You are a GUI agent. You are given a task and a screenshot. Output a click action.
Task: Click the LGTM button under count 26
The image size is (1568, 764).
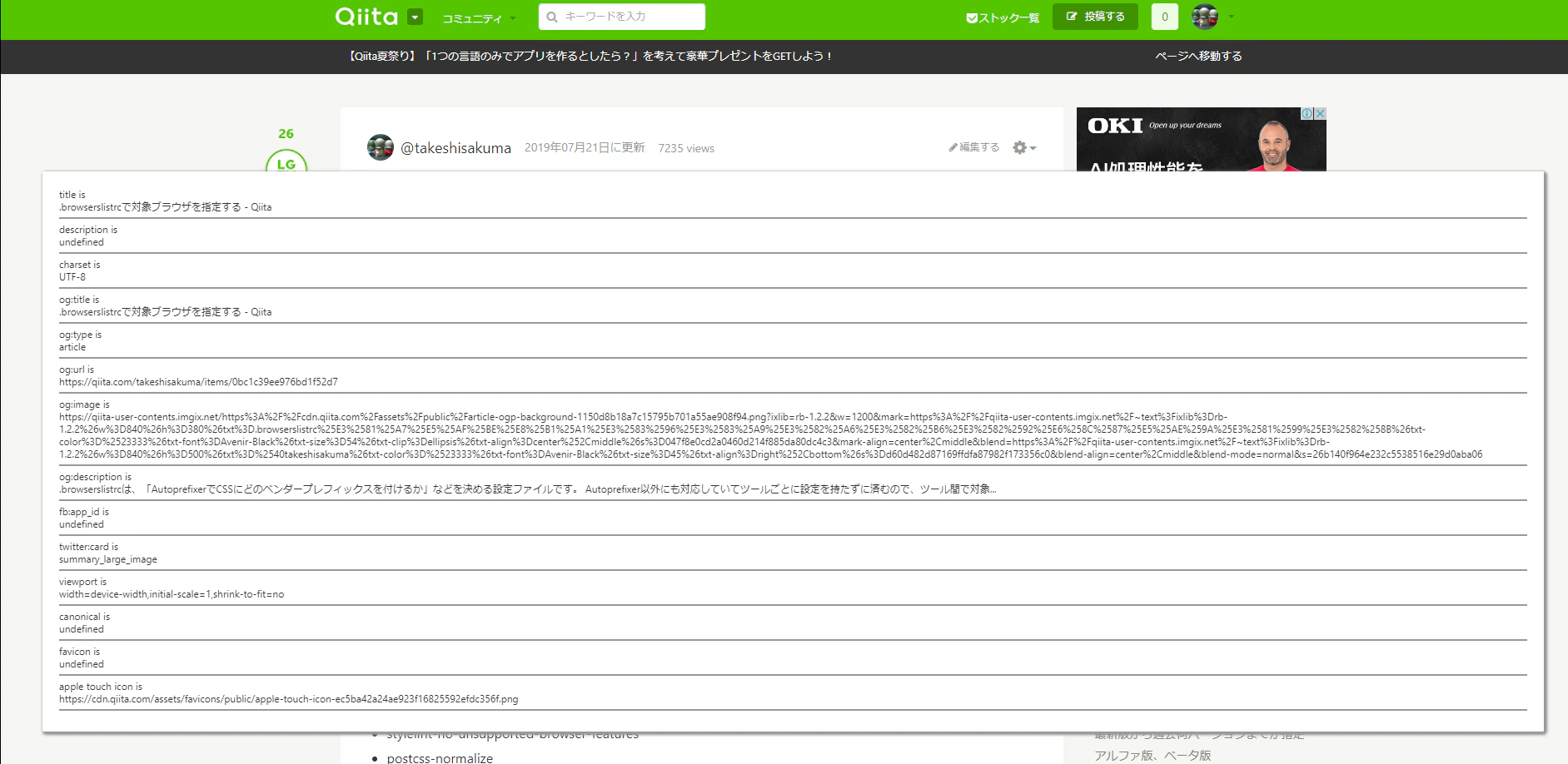tap(286, 161)
